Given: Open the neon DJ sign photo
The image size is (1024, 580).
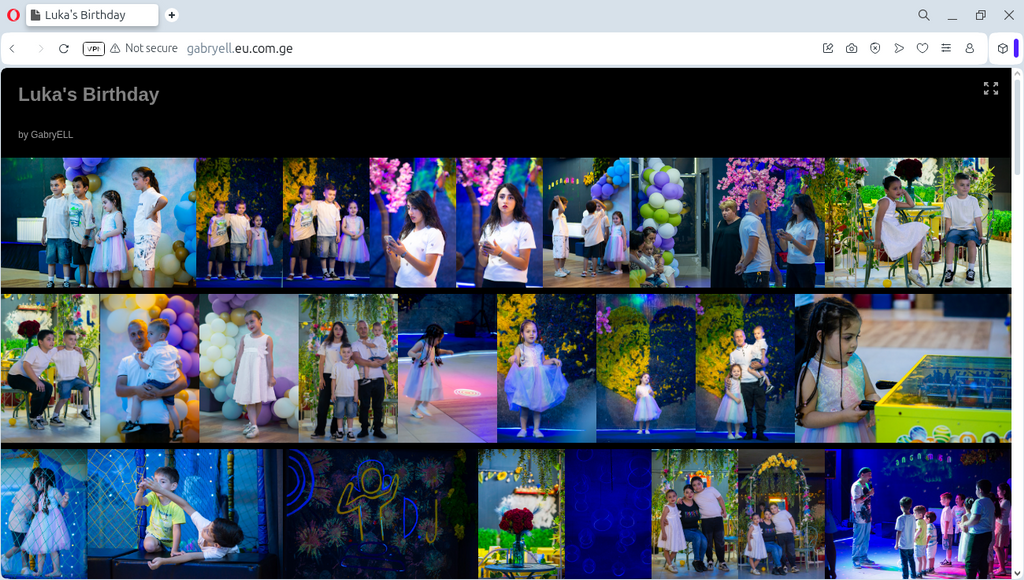Looking at the screenshot, I should [381, 513].
